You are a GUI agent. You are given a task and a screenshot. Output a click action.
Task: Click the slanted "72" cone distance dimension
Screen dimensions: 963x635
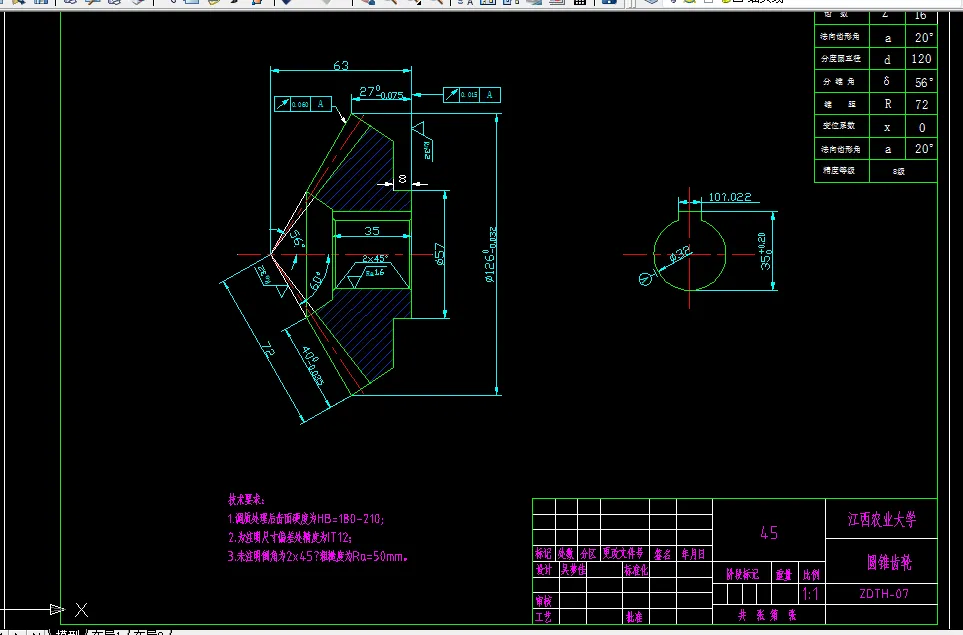coord(267,349)
